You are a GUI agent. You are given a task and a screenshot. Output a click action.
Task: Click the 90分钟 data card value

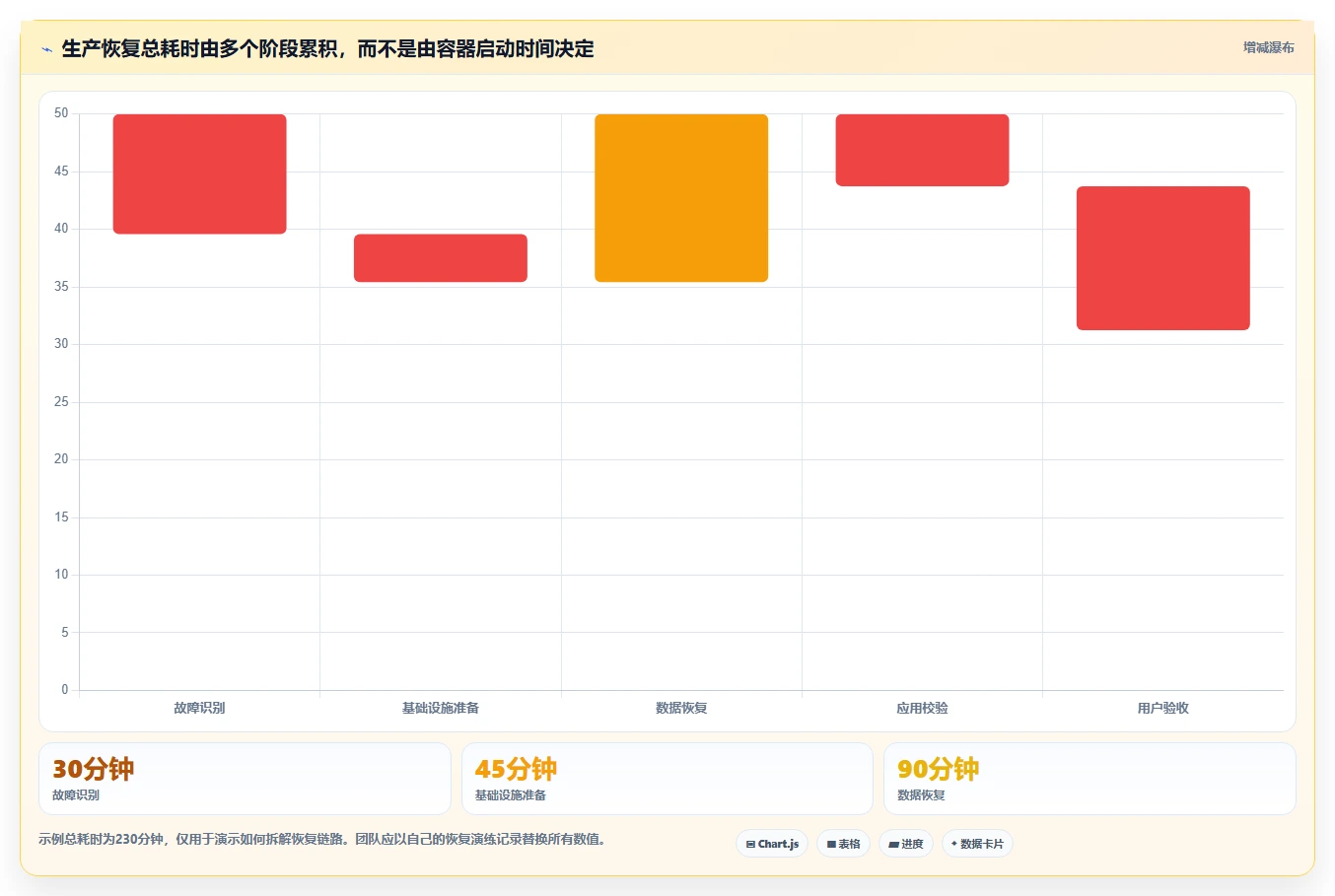tap(938, 769)
